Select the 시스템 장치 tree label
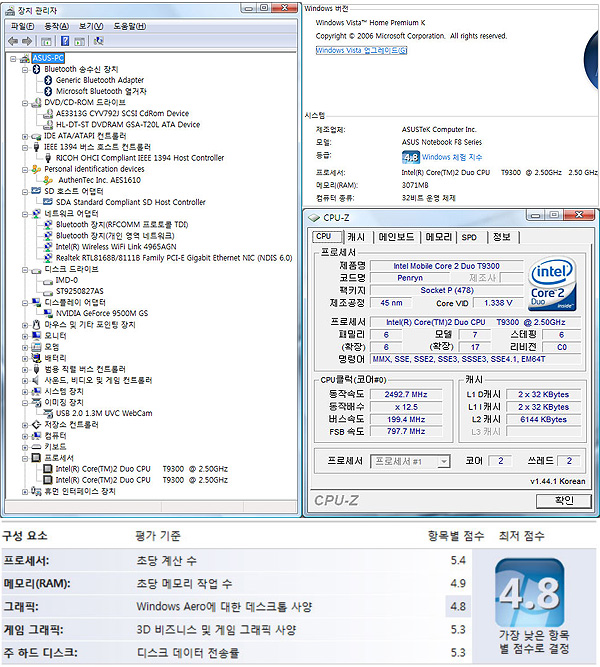Viewport: 600px width, 667px height. [x=64, y=391]
